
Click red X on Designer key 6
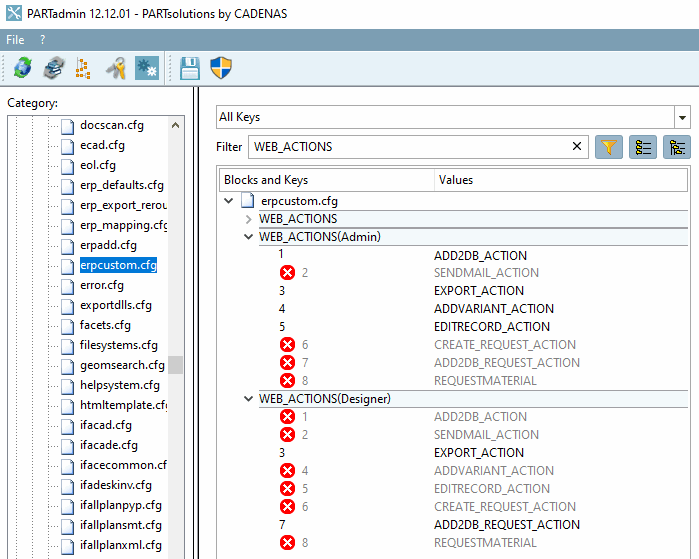(288, 507)
